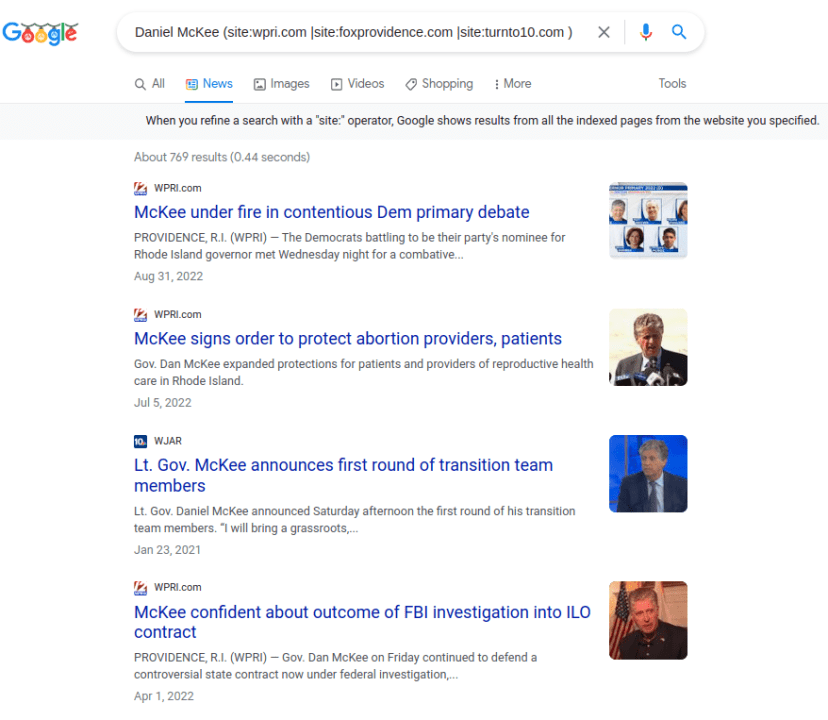Open the Videos tab
The image size is (828, 720).
click(357, 84)
